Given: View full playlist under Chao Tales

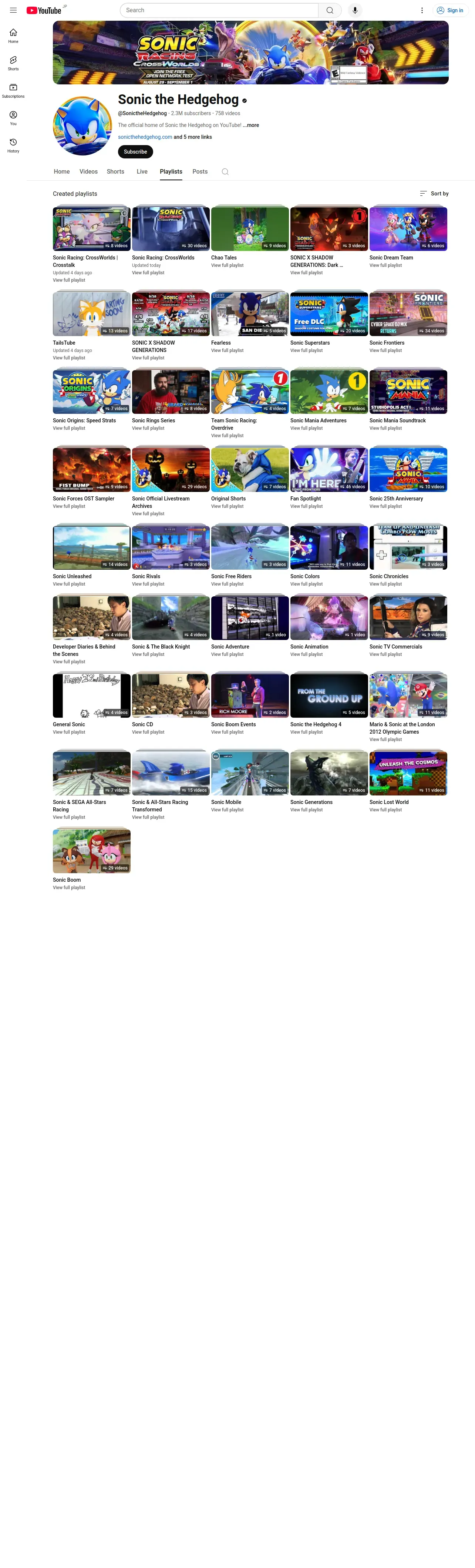Looking at the screenshot, I should point(227,265).
